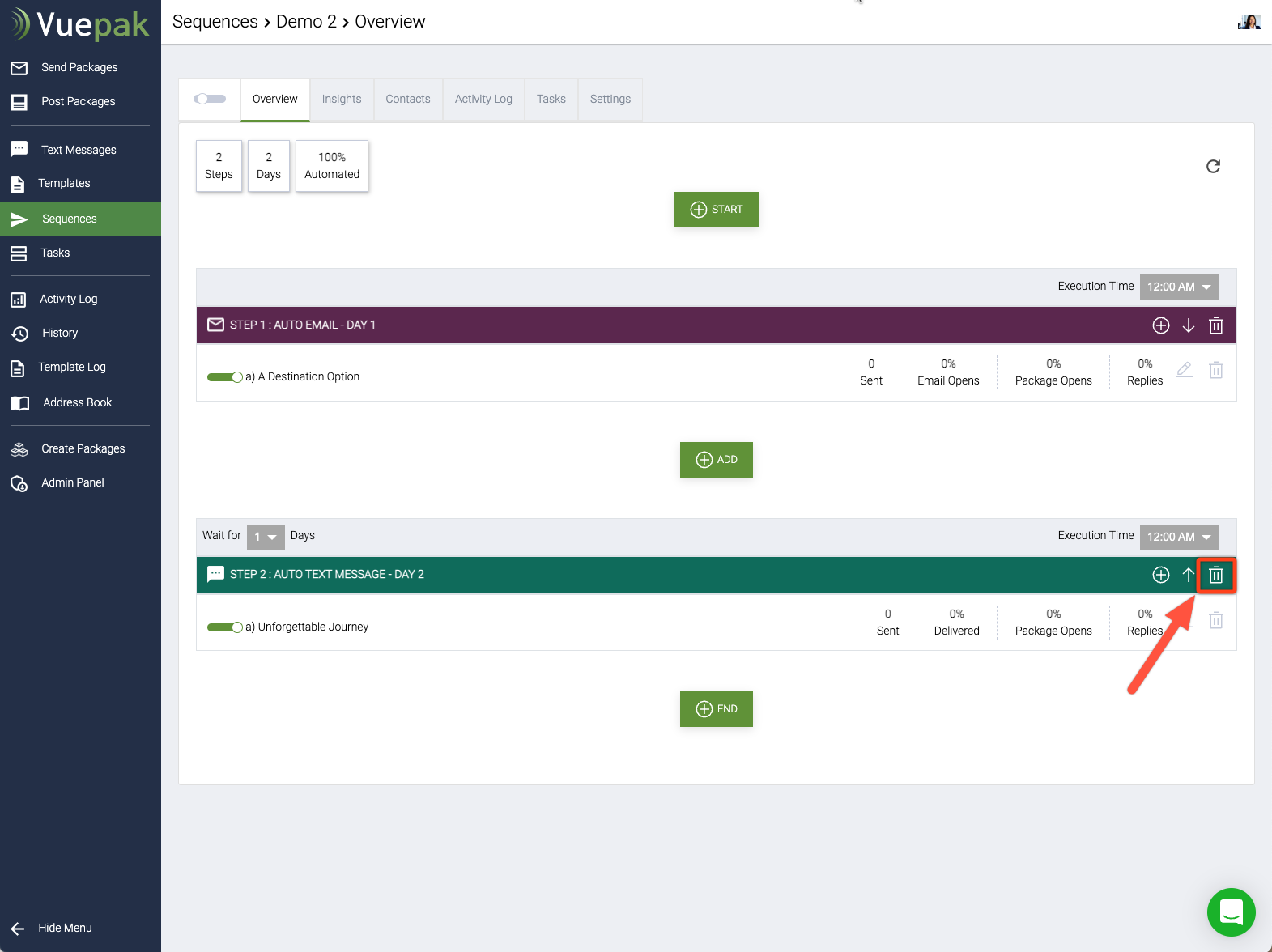Screen dimensions: 1272x952
Task: Open Step 1 Execution Time dropdown
Action: pos(1179,287)
